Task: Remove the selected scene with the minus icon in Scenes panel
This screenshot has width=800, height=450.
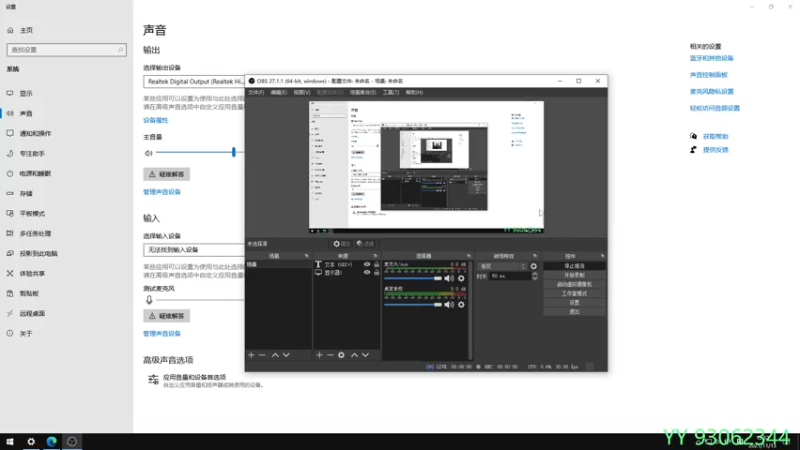Action: click(262, 355)
